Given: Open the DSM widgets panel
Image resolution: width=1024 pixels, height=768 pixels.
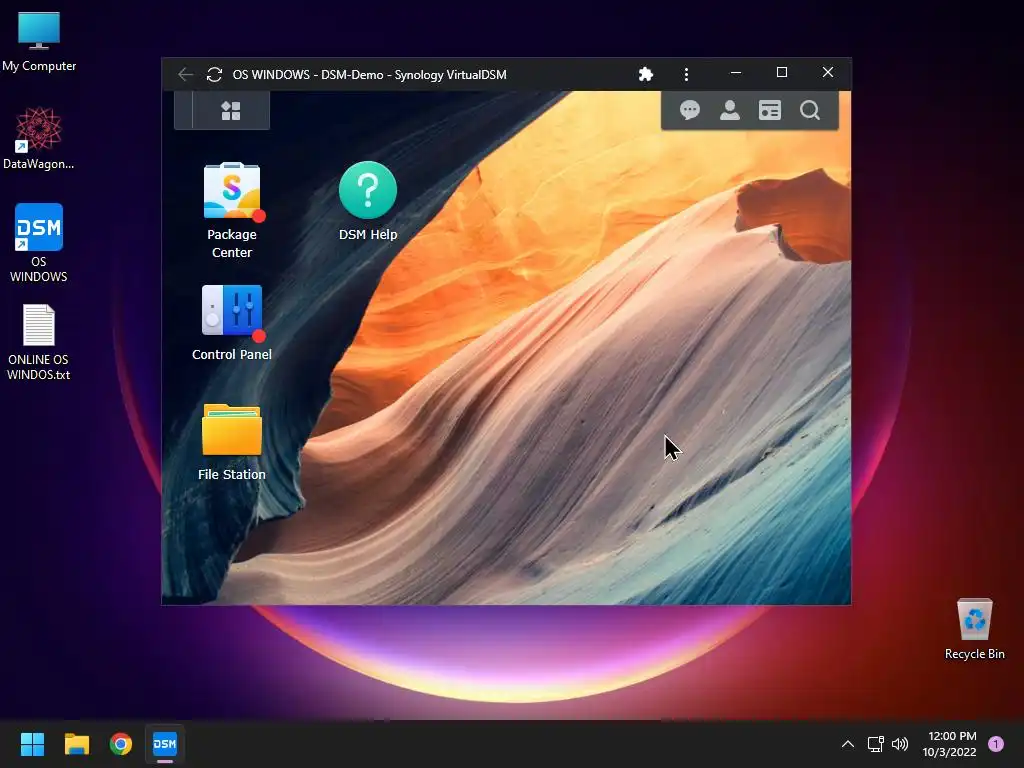Looking at the screenshot, I should [770, 110].
